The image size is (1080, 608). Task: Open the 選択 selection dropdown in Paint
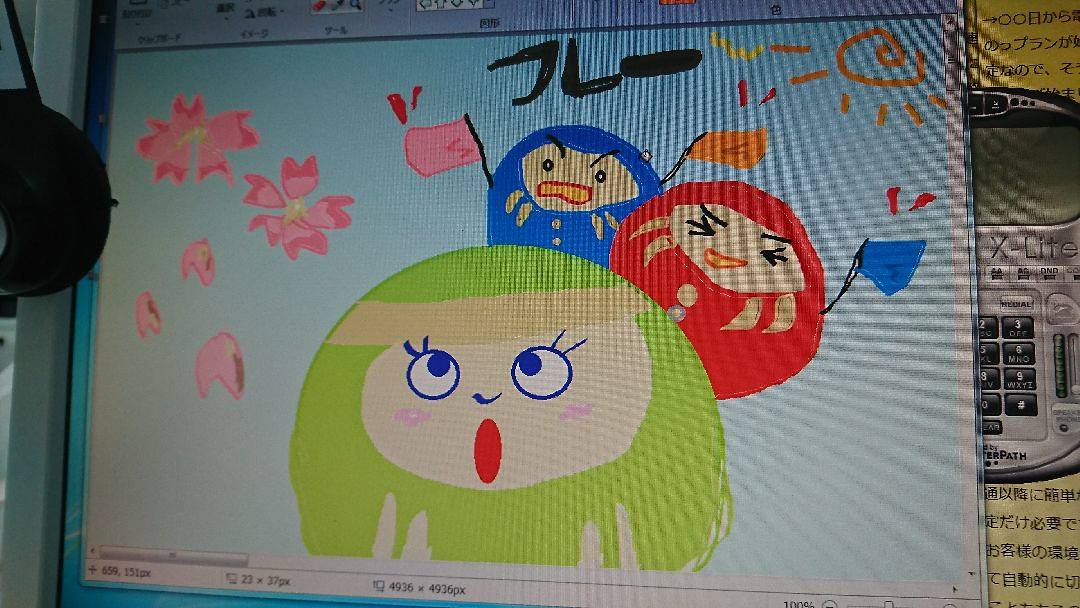coord(226,10)
